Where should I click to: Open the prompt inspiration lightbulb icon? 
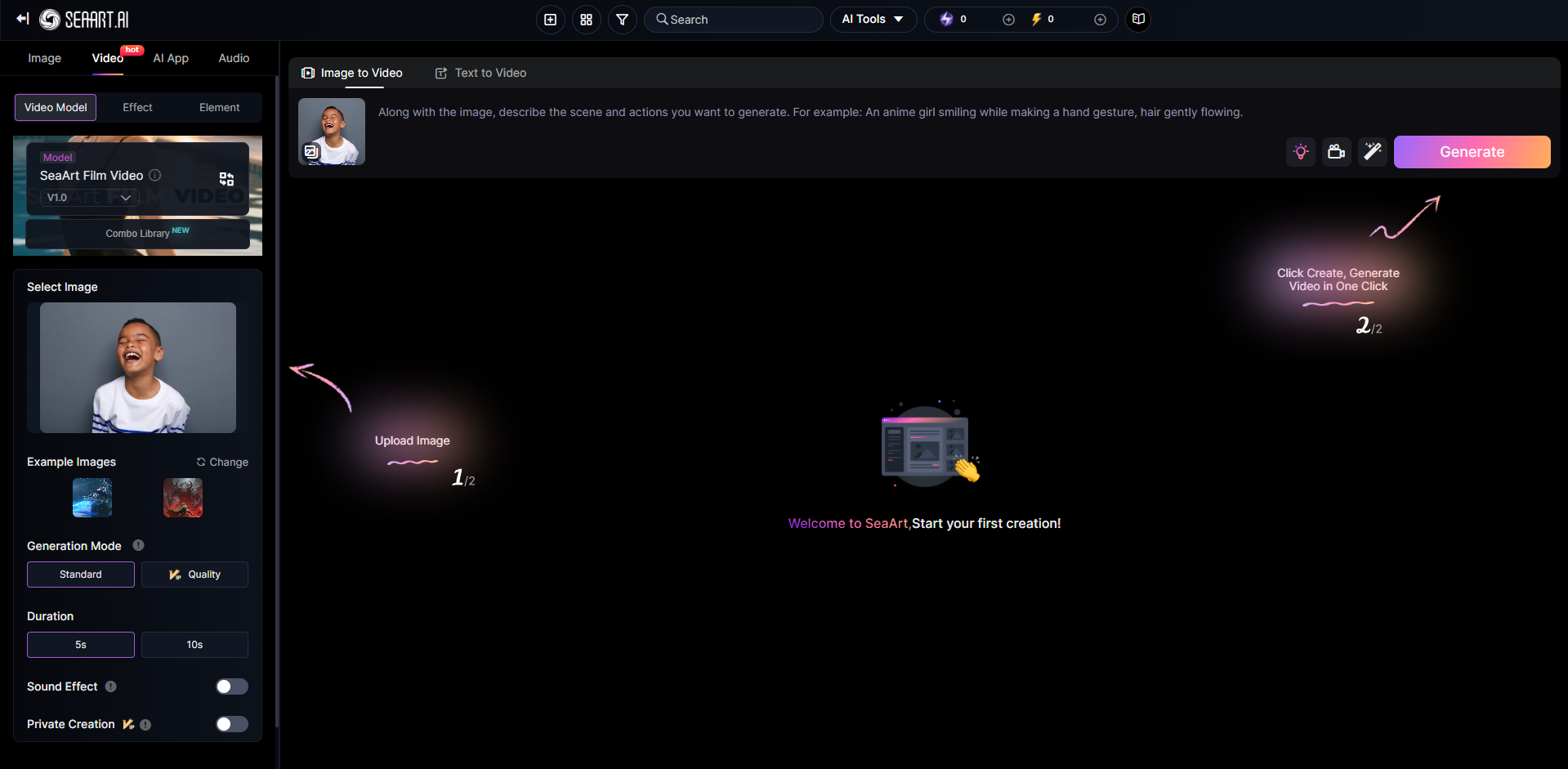(x=1300, y=152)
